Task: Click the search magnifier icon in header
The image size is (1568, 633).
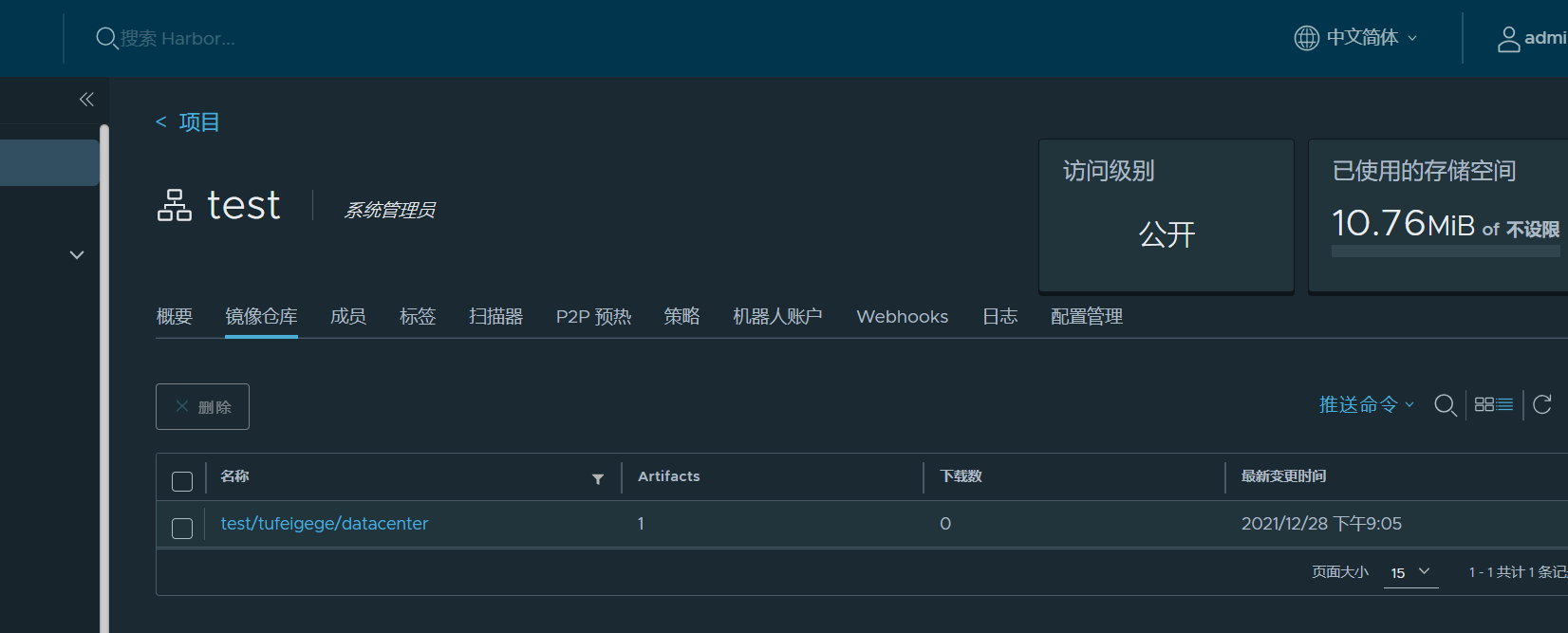Action: [x=106, y=38]
